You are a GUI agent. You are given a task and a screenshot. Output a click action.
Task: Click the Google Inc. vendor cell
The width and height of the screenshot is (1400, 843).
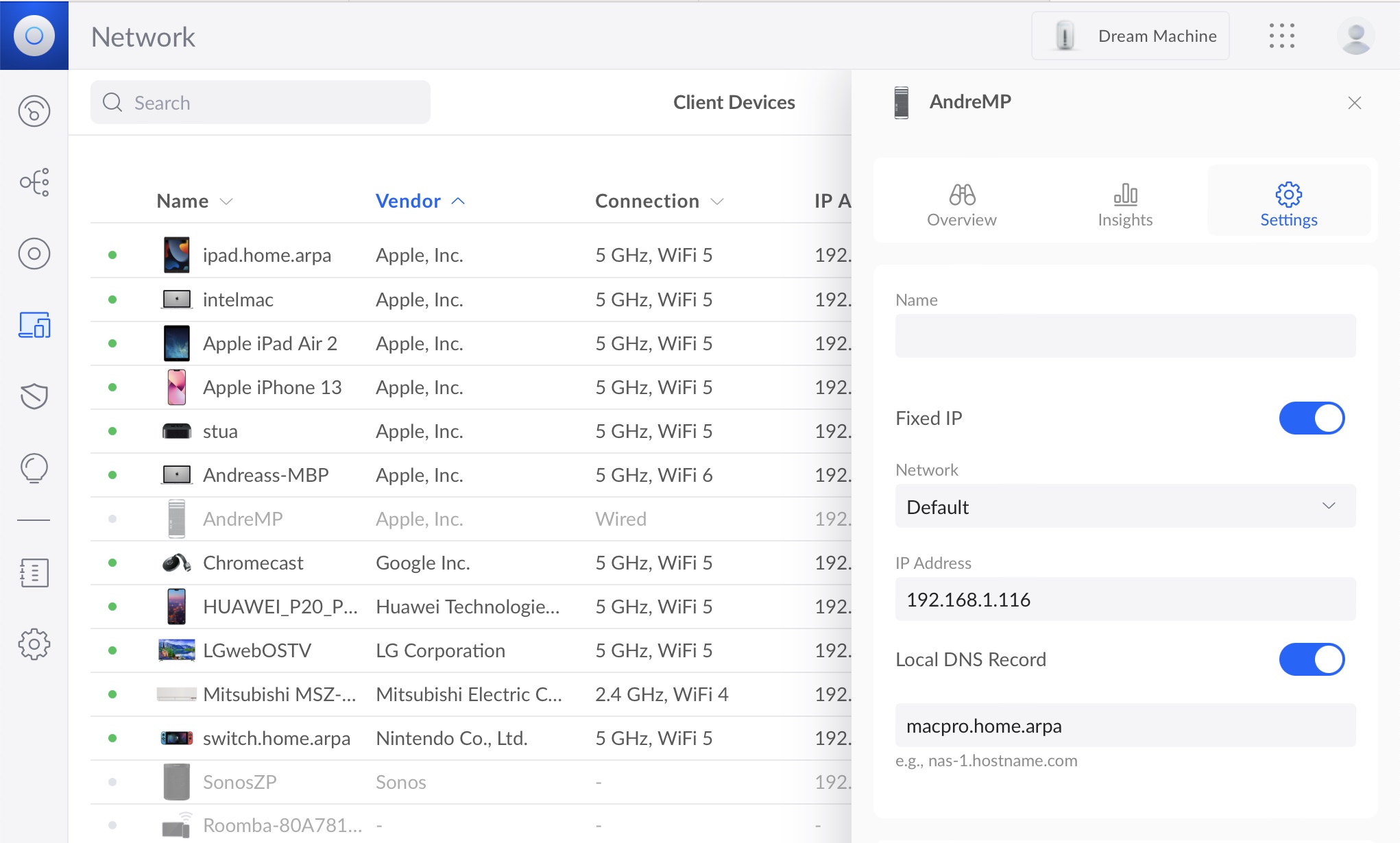pyautogui.click(x=423, y=563)
